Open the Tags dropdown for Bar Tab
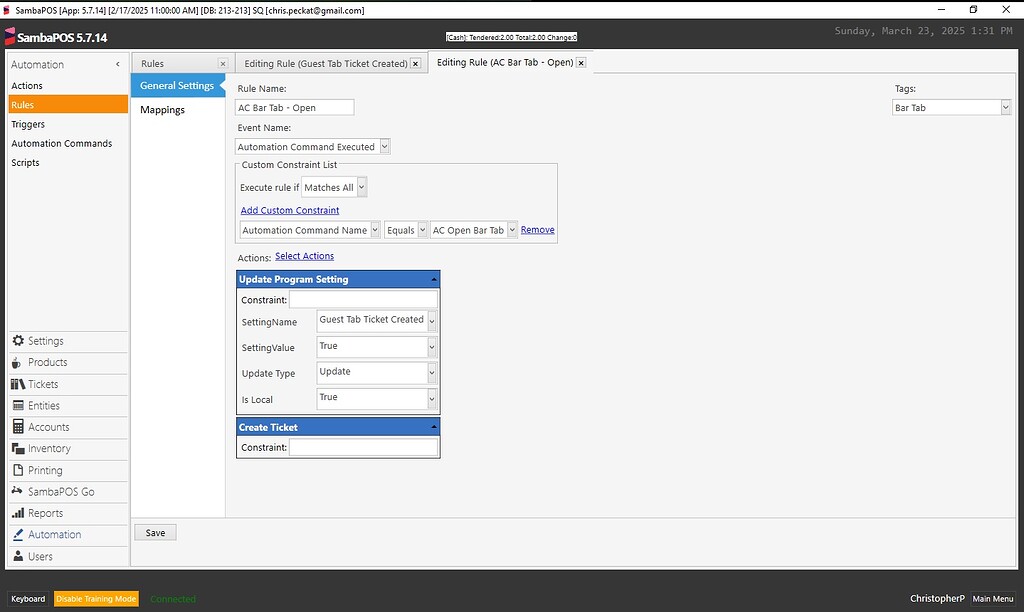Image resolution: width=1024 pixels, height=612 pixels. pyautogui.click(x=1004, y=105)
